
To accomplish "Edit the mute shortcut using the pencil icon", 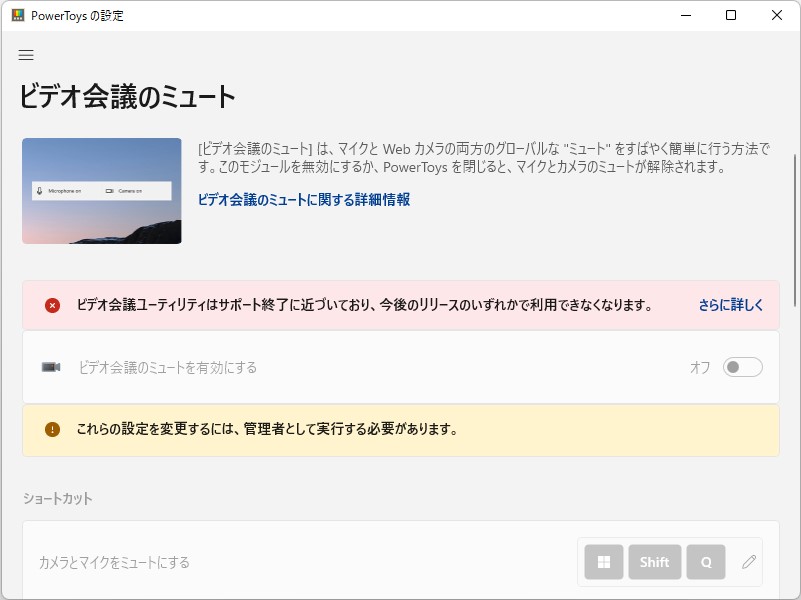I will tap(748, 562).
